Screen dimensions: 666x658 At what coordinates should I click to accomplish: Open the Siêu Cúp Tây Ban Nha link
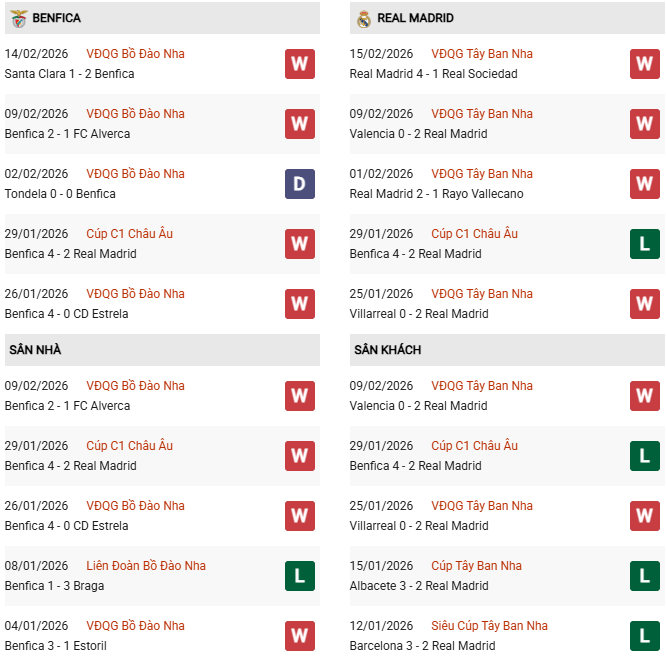489,626
